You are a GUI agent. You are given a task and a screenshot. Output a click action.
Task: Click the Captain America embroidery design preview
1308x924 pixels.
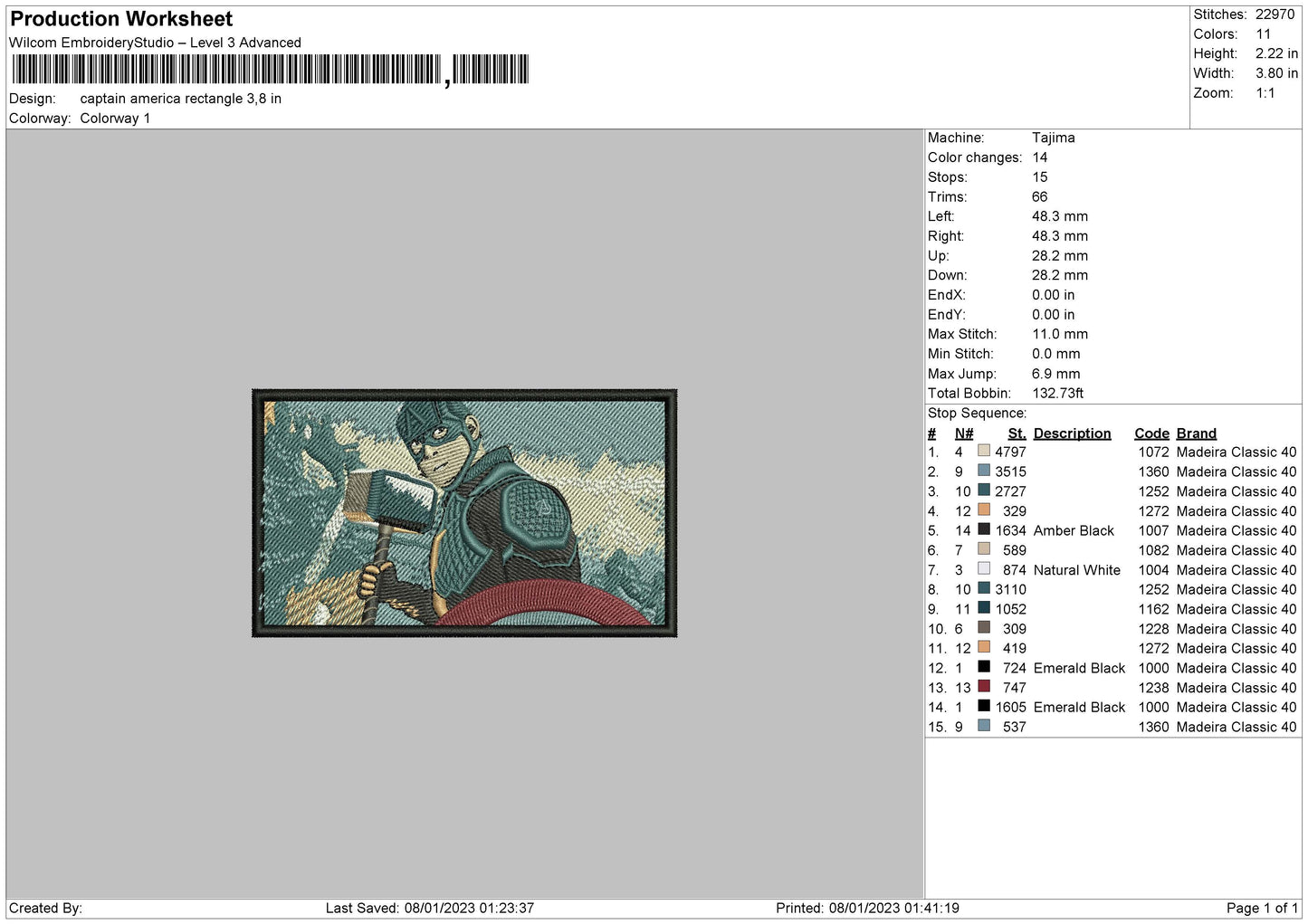point(464,513)
